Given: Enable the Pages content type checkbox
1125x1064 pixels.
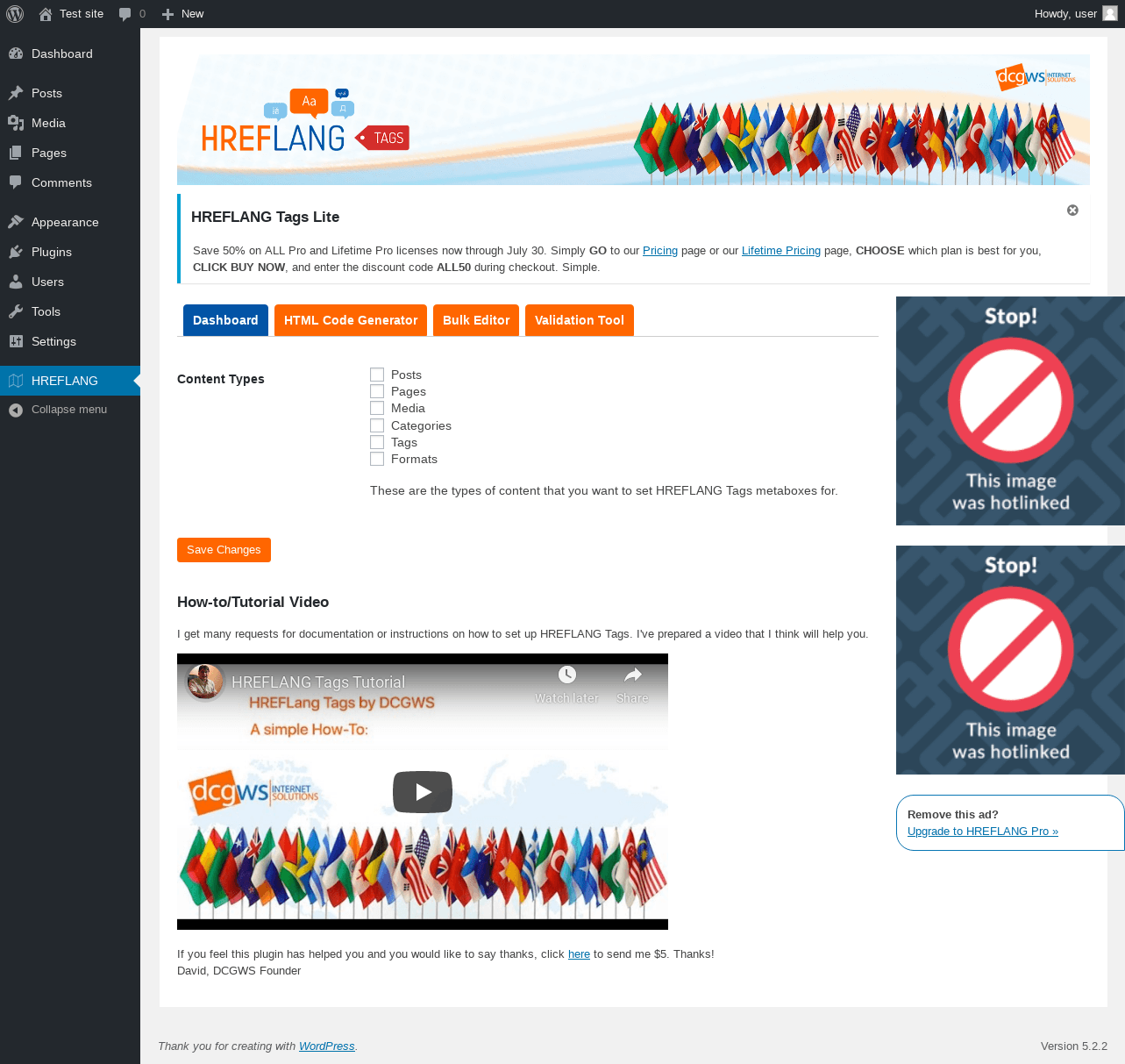Looking at the screenshot, I should [377, 391].
